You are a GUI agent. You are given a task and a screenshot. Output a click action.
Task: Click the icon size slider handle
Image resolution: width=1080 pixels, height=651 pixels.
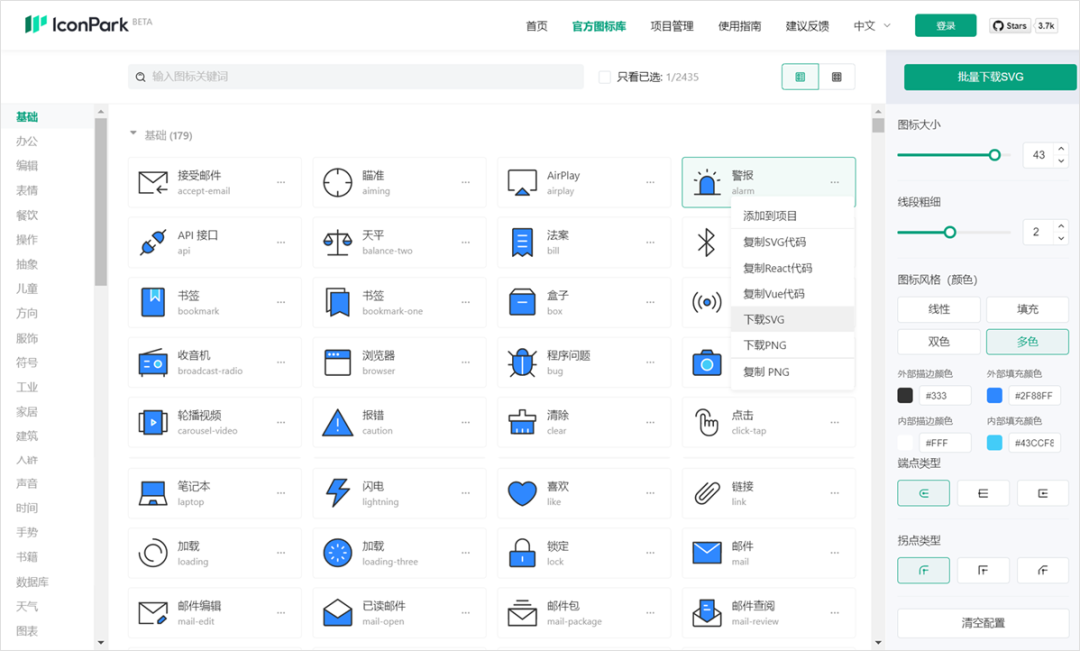point(995,155)
